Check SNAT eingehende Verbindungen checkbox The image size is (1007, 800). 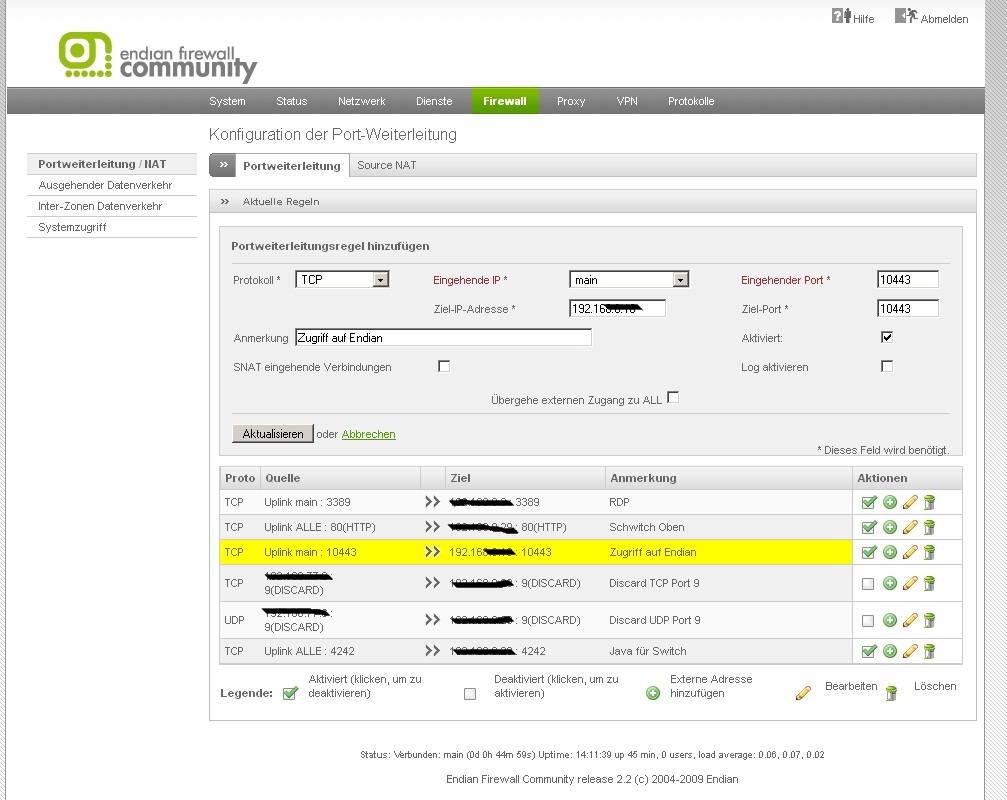(x=444, y=366)
